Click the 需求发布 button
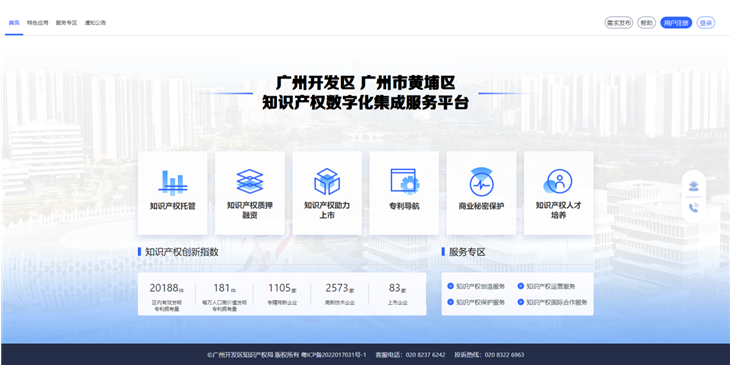 [x=619, y=23]
